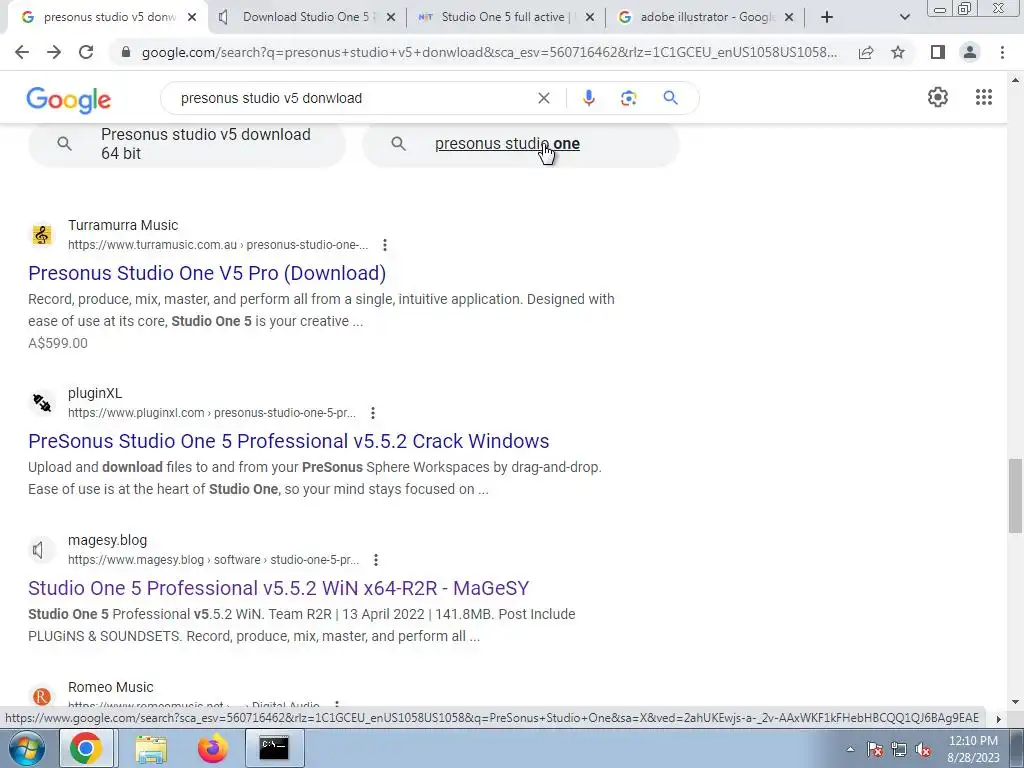Click the pluginxl.com URL breadcrumb
Image resolution: width=1024 pixels, height=768 pixels.
(x=212, y=413)
